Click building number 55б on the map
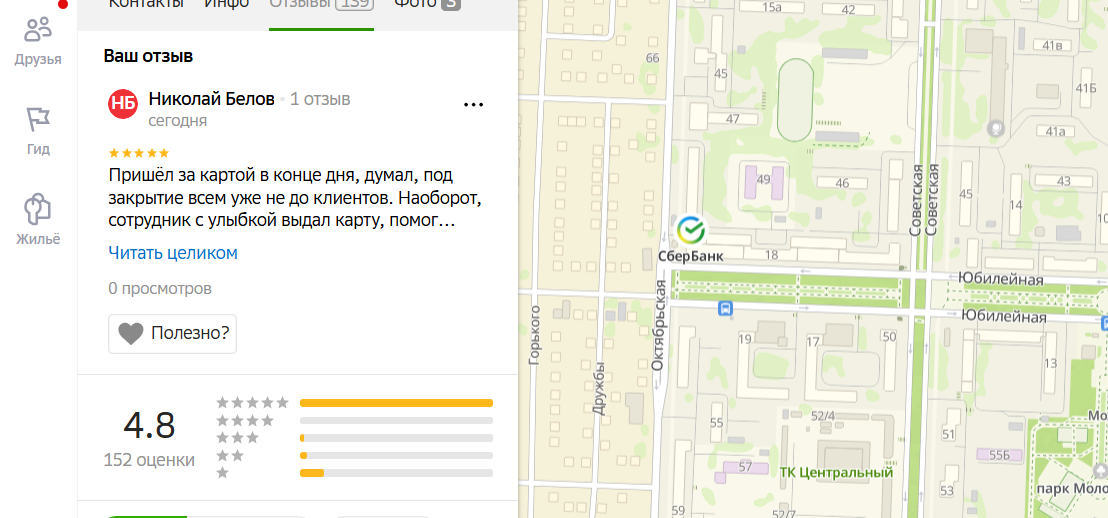 pos(1000,455)
